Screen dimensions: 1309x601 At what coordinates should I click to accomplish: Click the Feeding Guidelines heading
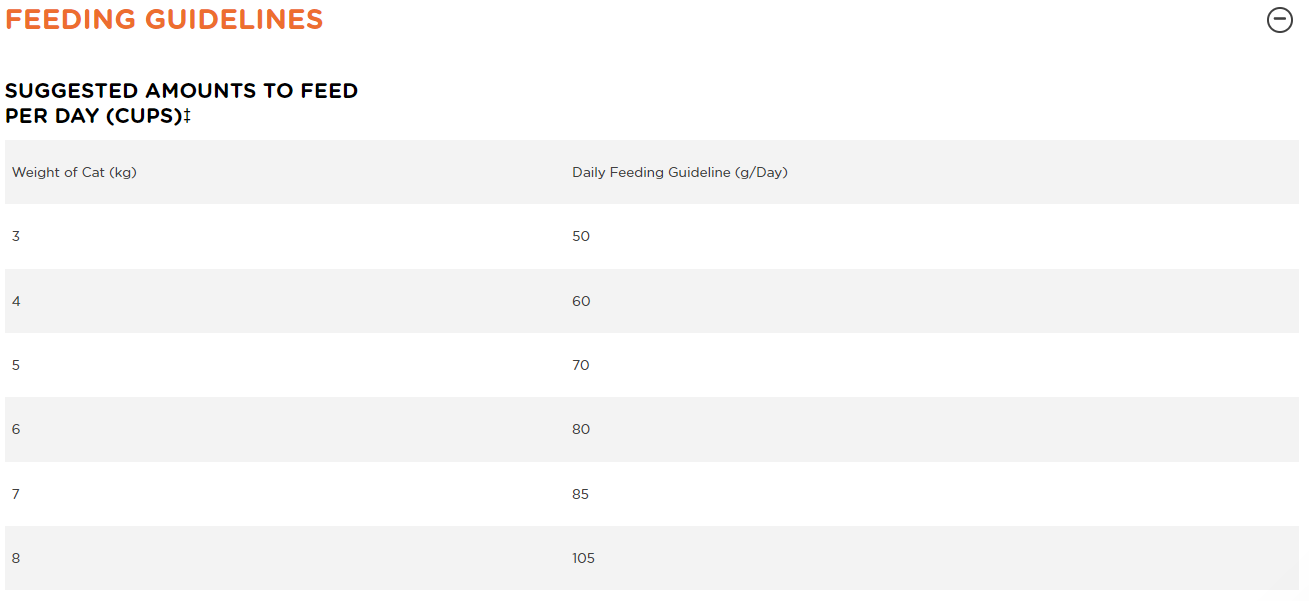coord(164,19)
